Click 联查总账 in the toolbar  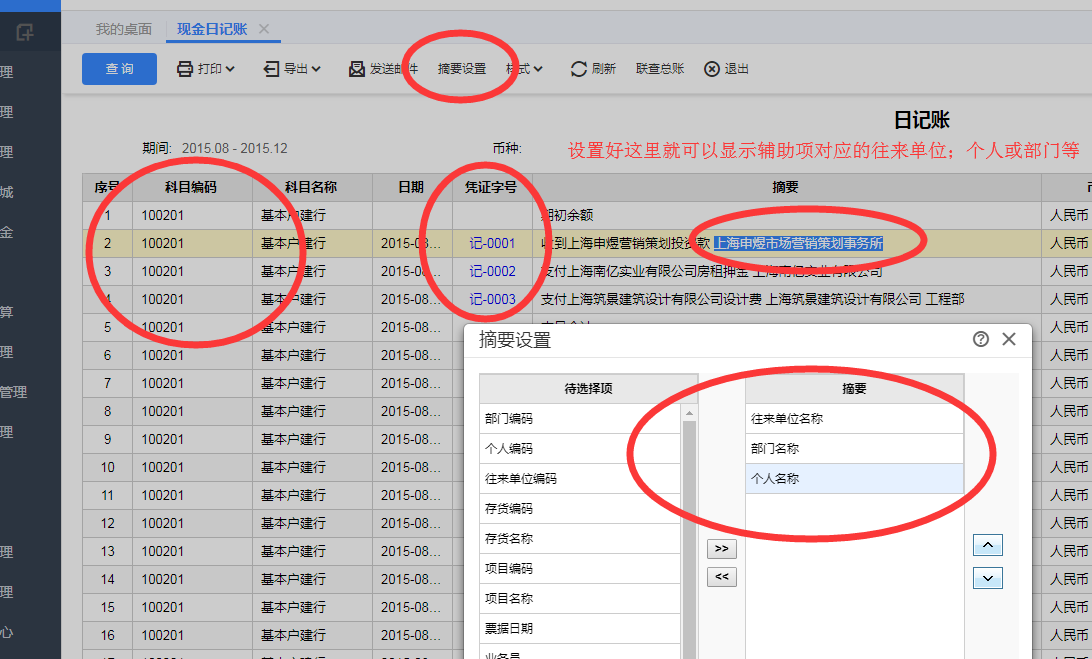point(660,69)
